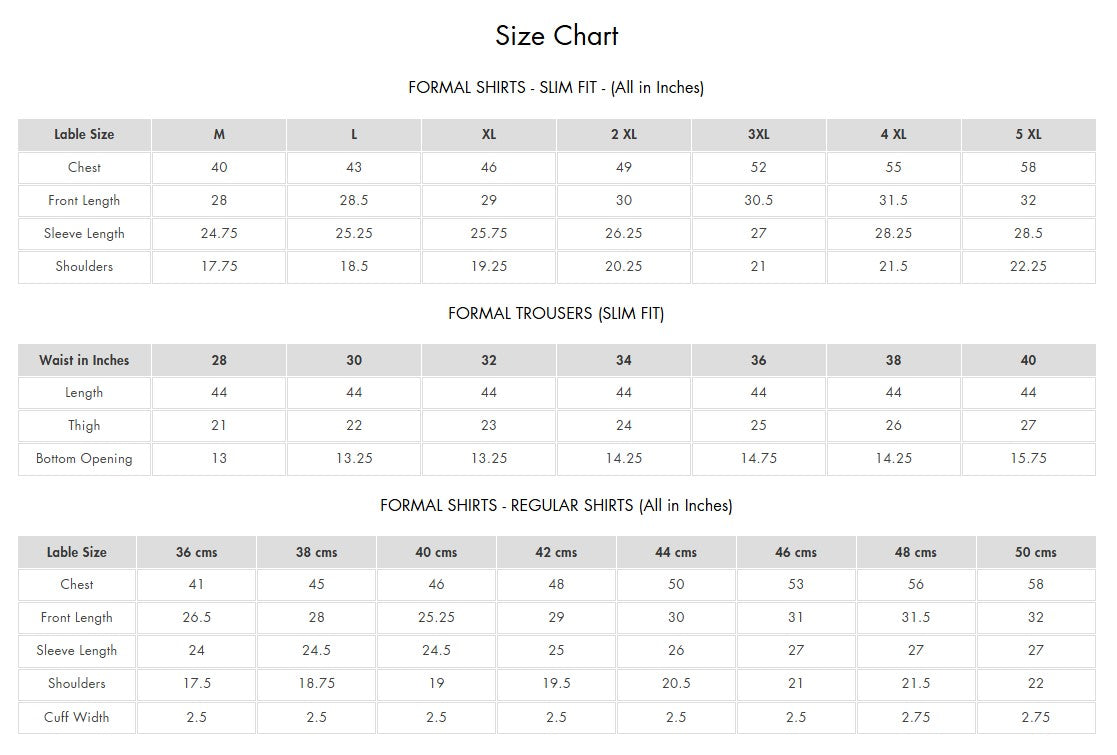This screenshot has width=1117, height=755.
Task: Click the Thigh row label
Action: point(84,426)
